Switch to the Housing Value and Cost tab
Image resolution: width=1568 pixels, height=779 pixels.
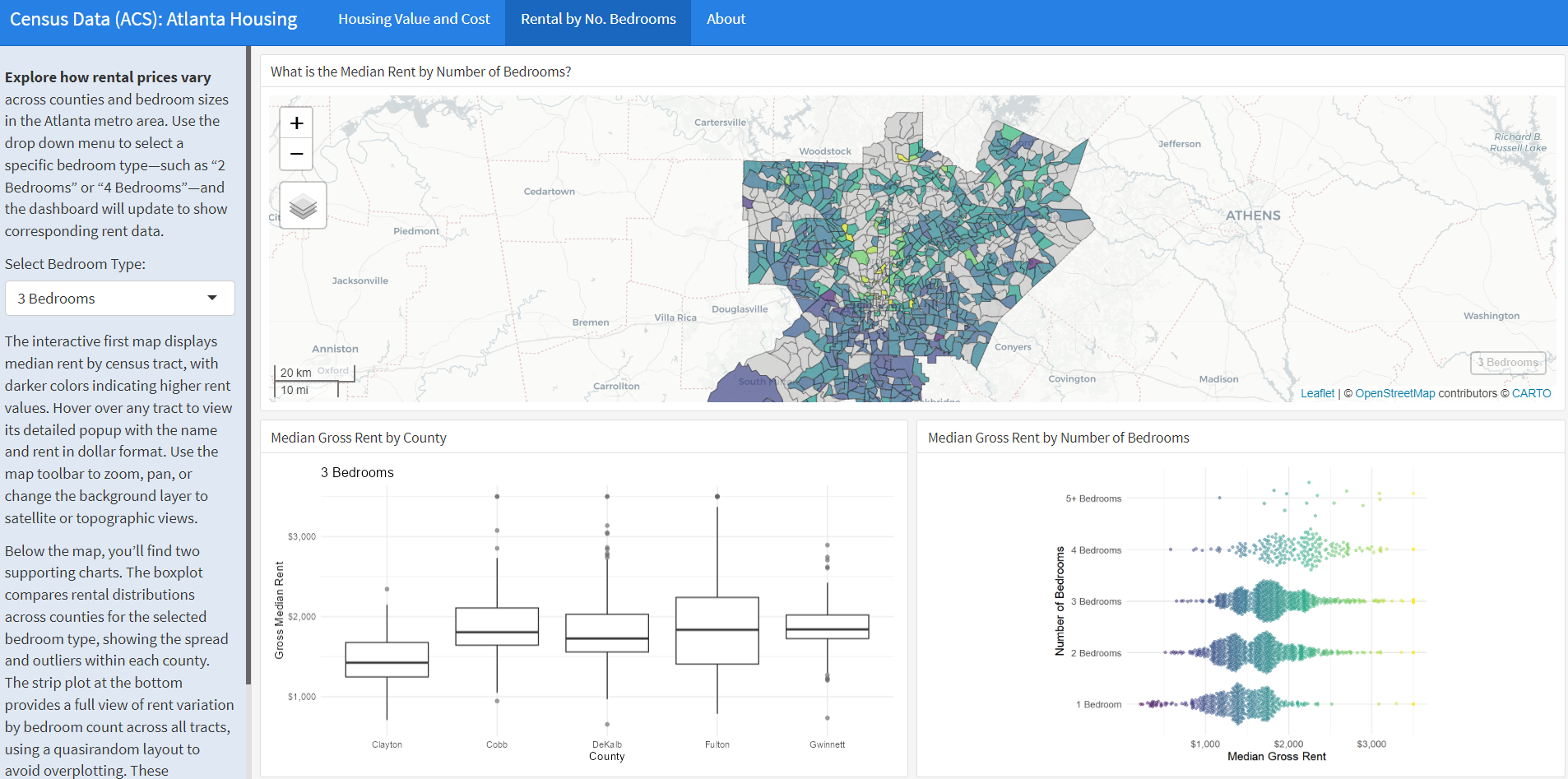(413, 18)
